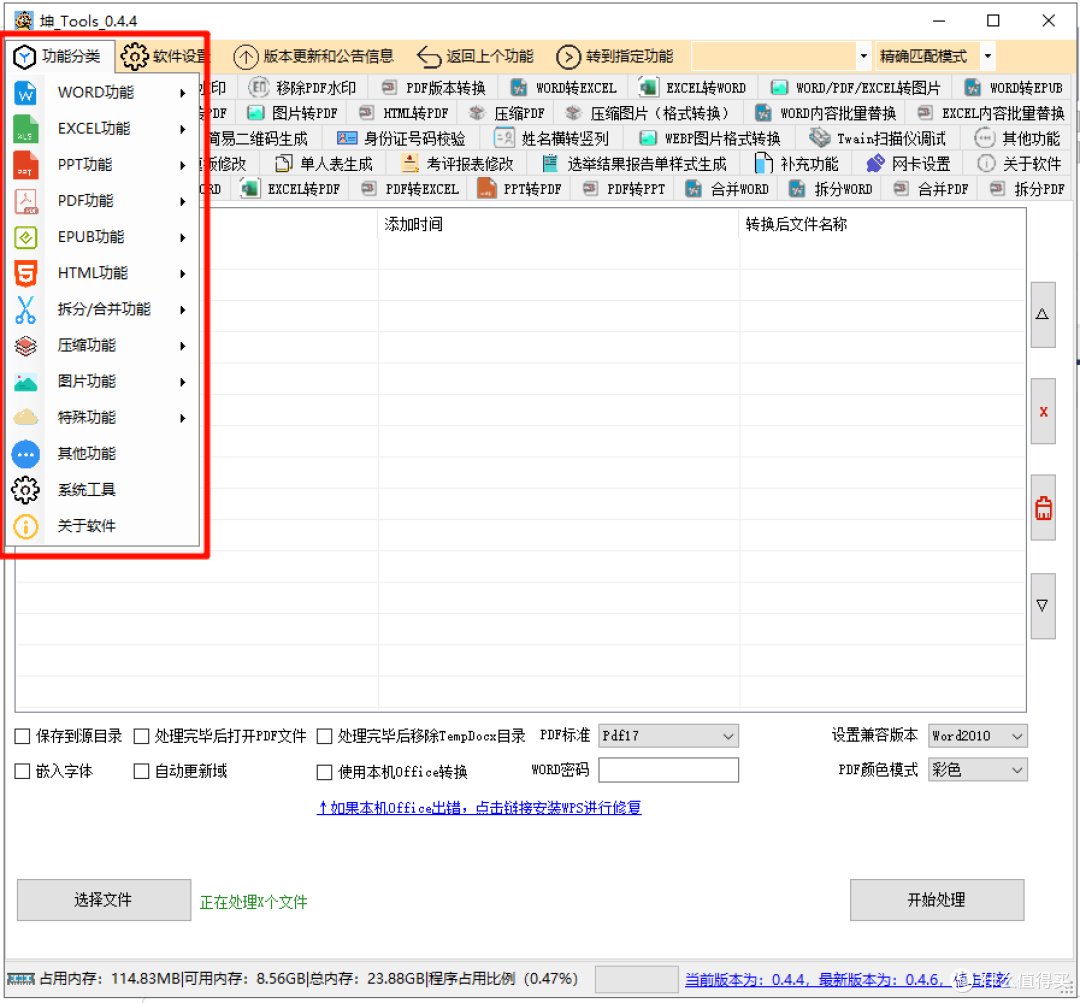Click the EXCEL功能 green icon
1080x1003 pixels.
coord(25,129)
